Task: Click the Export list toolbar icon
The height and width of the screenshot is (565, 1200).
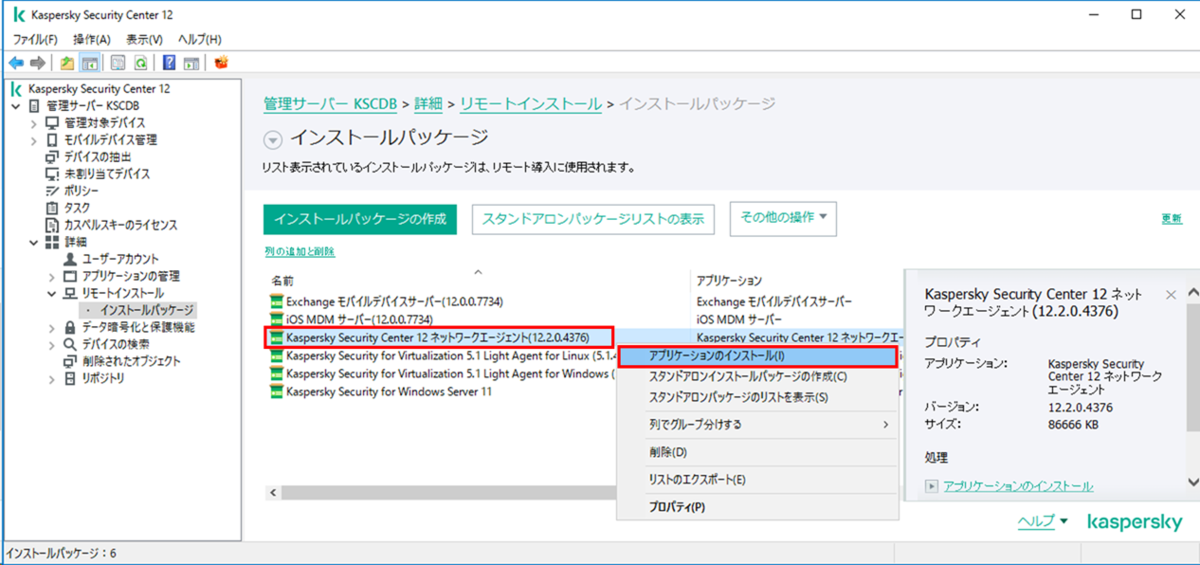Action: pos(118,62)
